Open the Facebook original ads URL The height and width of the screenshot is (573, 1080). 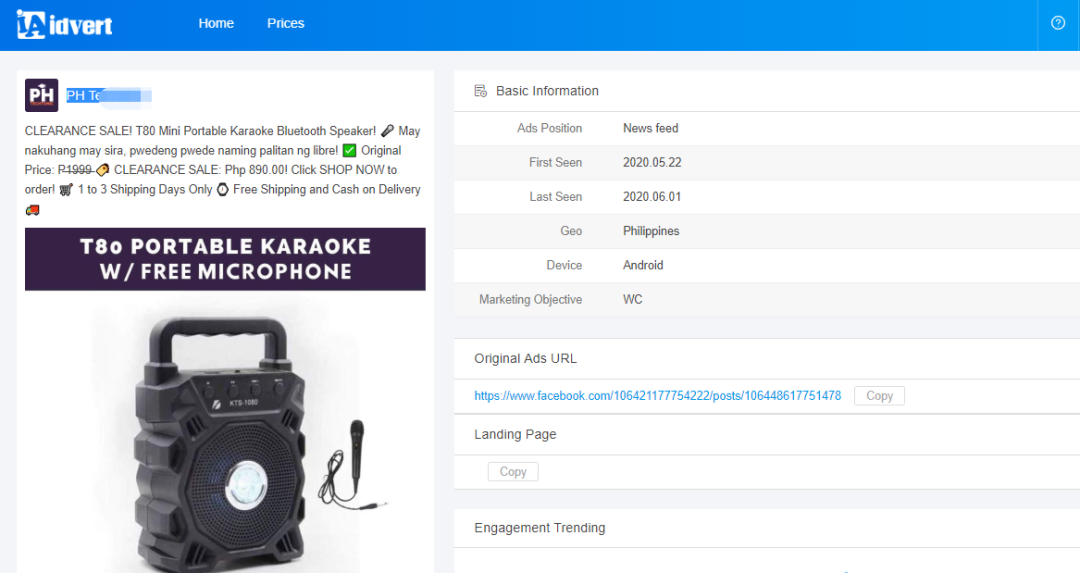(x=657, y=396)
